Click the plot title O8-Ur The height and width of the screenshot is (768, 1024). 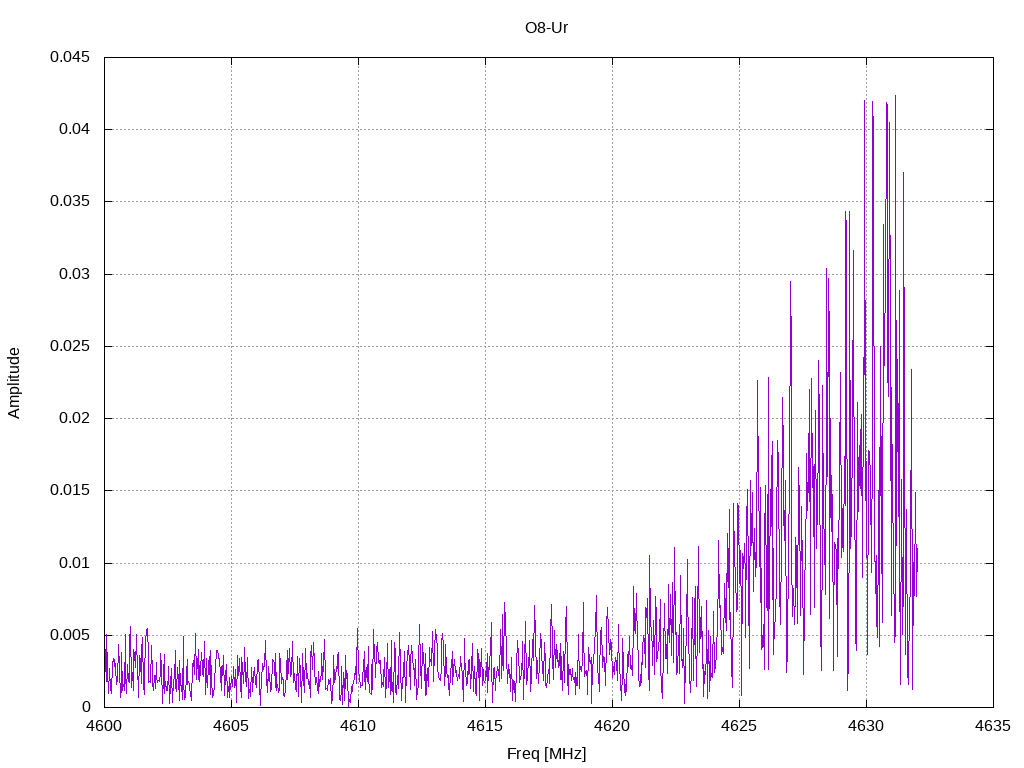click(546, 28)
